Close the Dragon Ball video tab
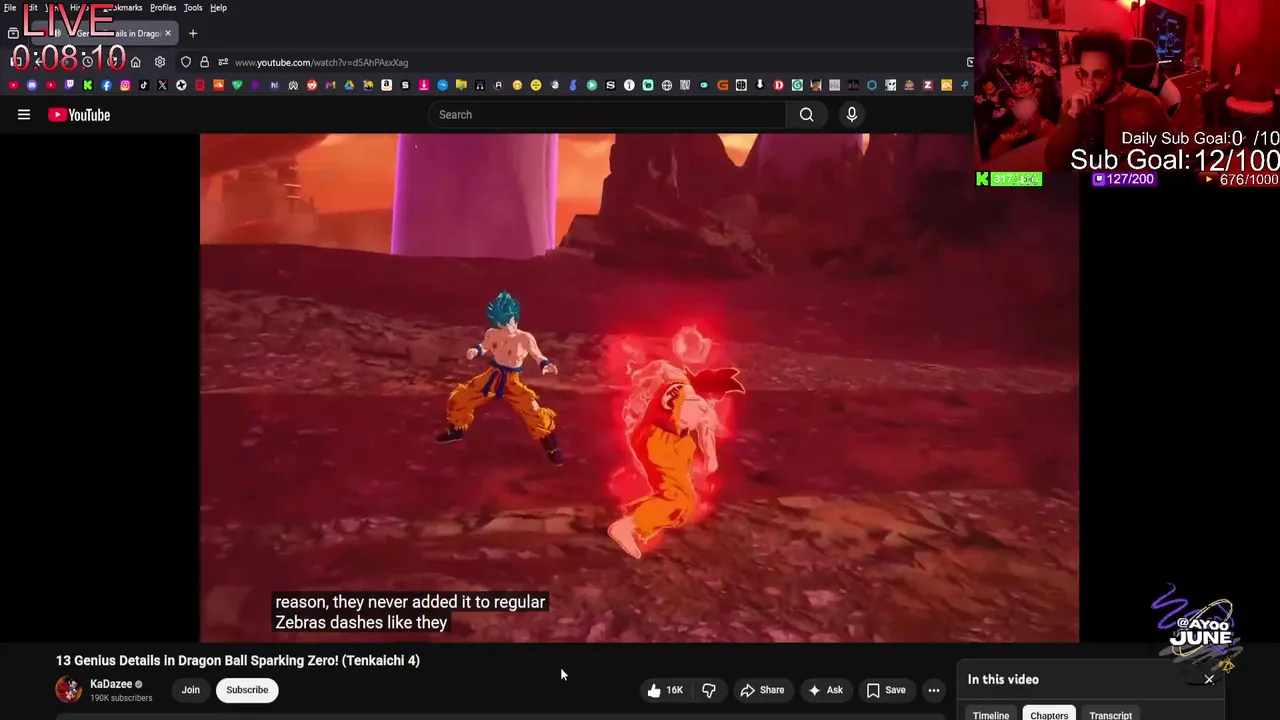Image resolution: width=1280 pixels, height=720 pixels. point(168,33)
